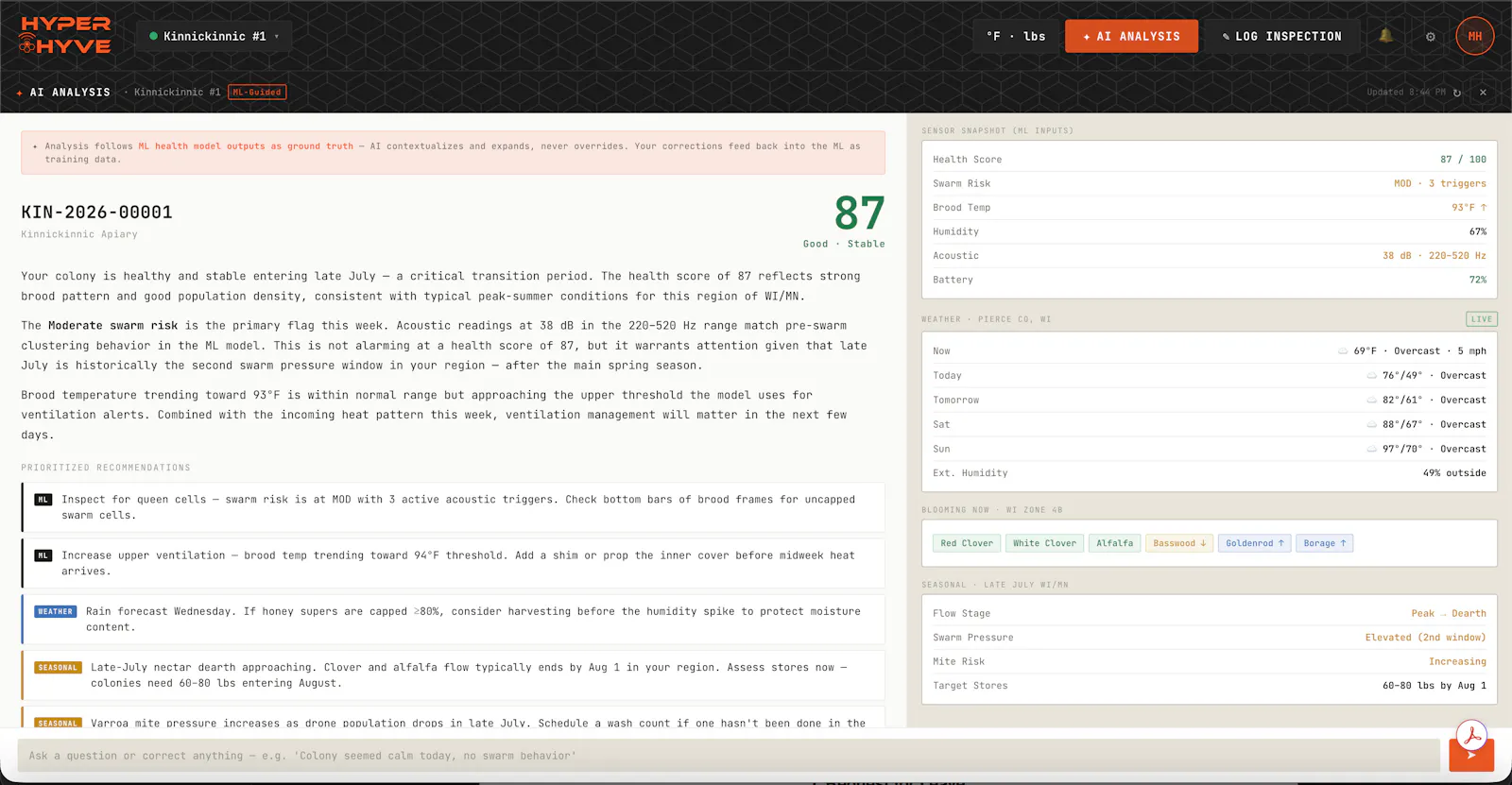Viewport: 1512px width, 785px height.
Task: Click the SEASONAL tag on nectar dearth recommendation
Action: (58, 667)
